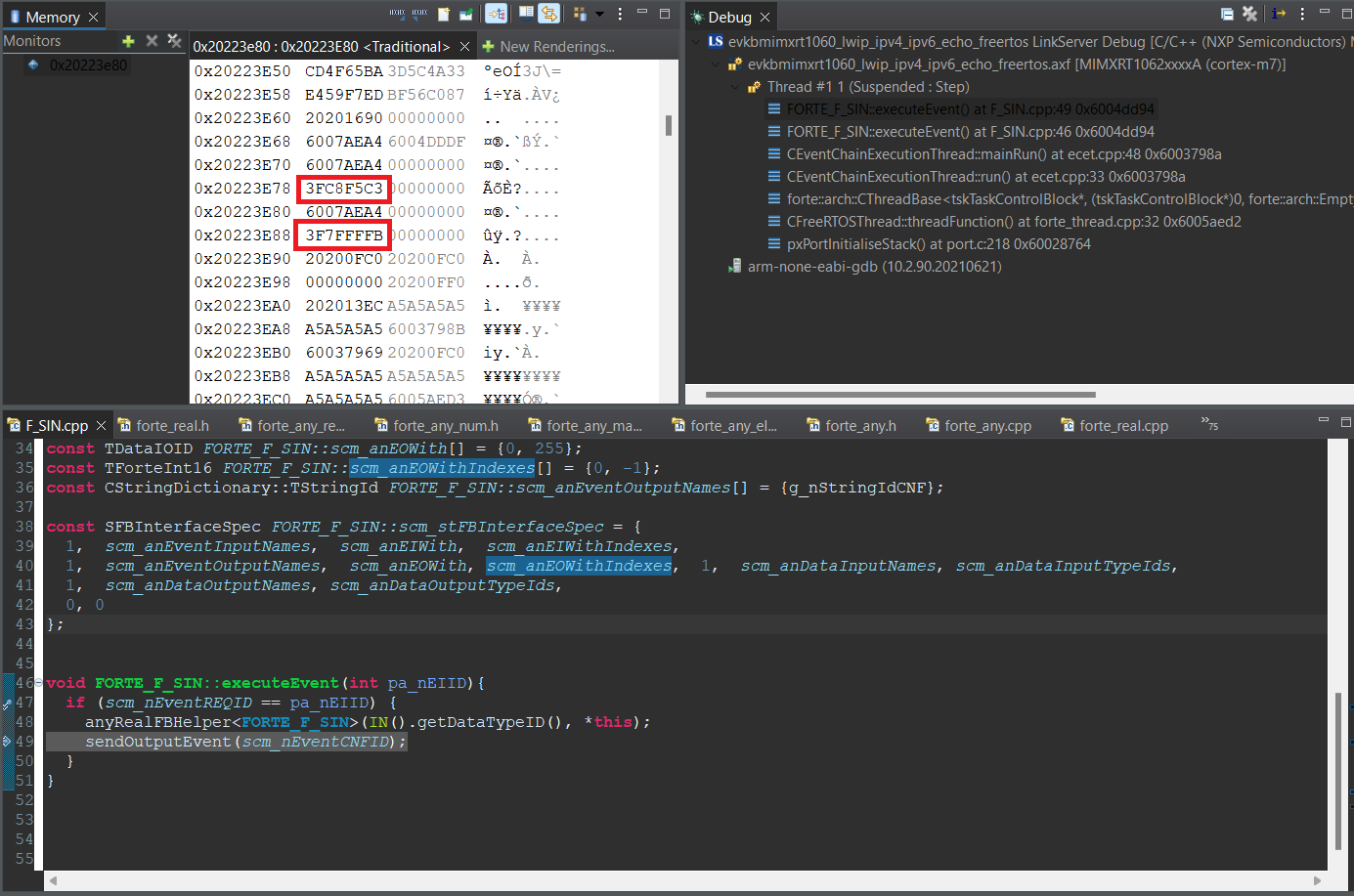Toggle Link Memory Rendering Panes
This screenshot has height=896, width=1354.
[549, 14]
